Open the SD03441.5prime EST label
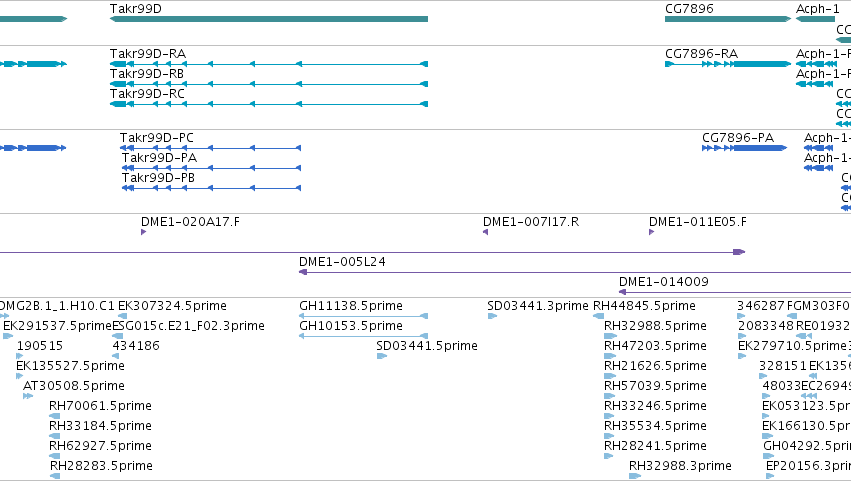The image size is (851, 481). pos(427,346)
